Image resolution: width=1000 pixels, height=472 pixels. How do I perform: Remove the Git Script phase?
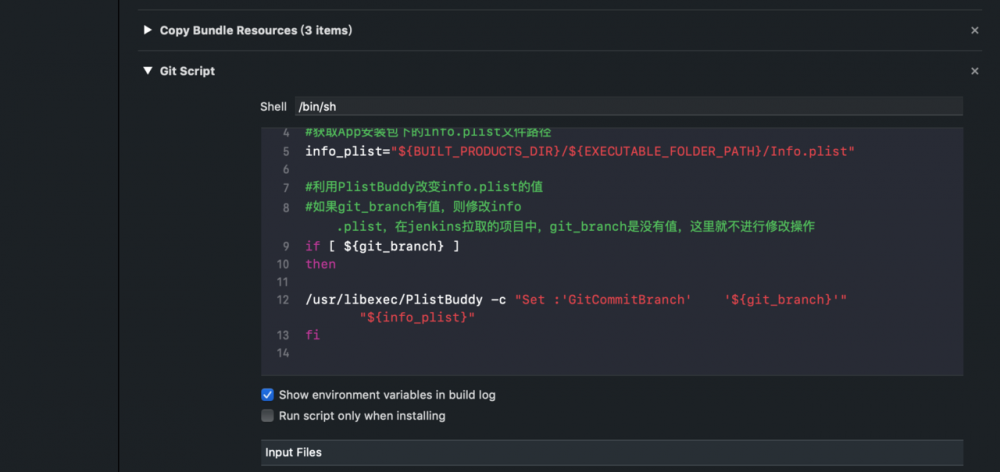click(x=974, y=71)
